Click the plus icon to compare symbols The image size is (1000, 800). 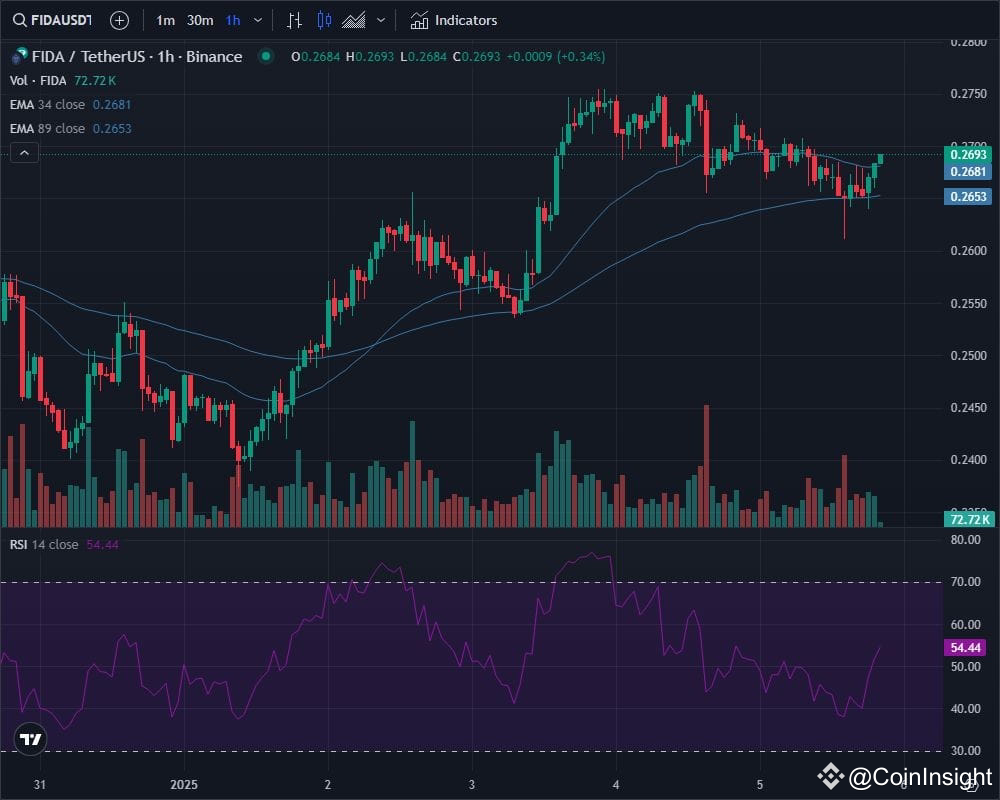click(x=119, y=20)
